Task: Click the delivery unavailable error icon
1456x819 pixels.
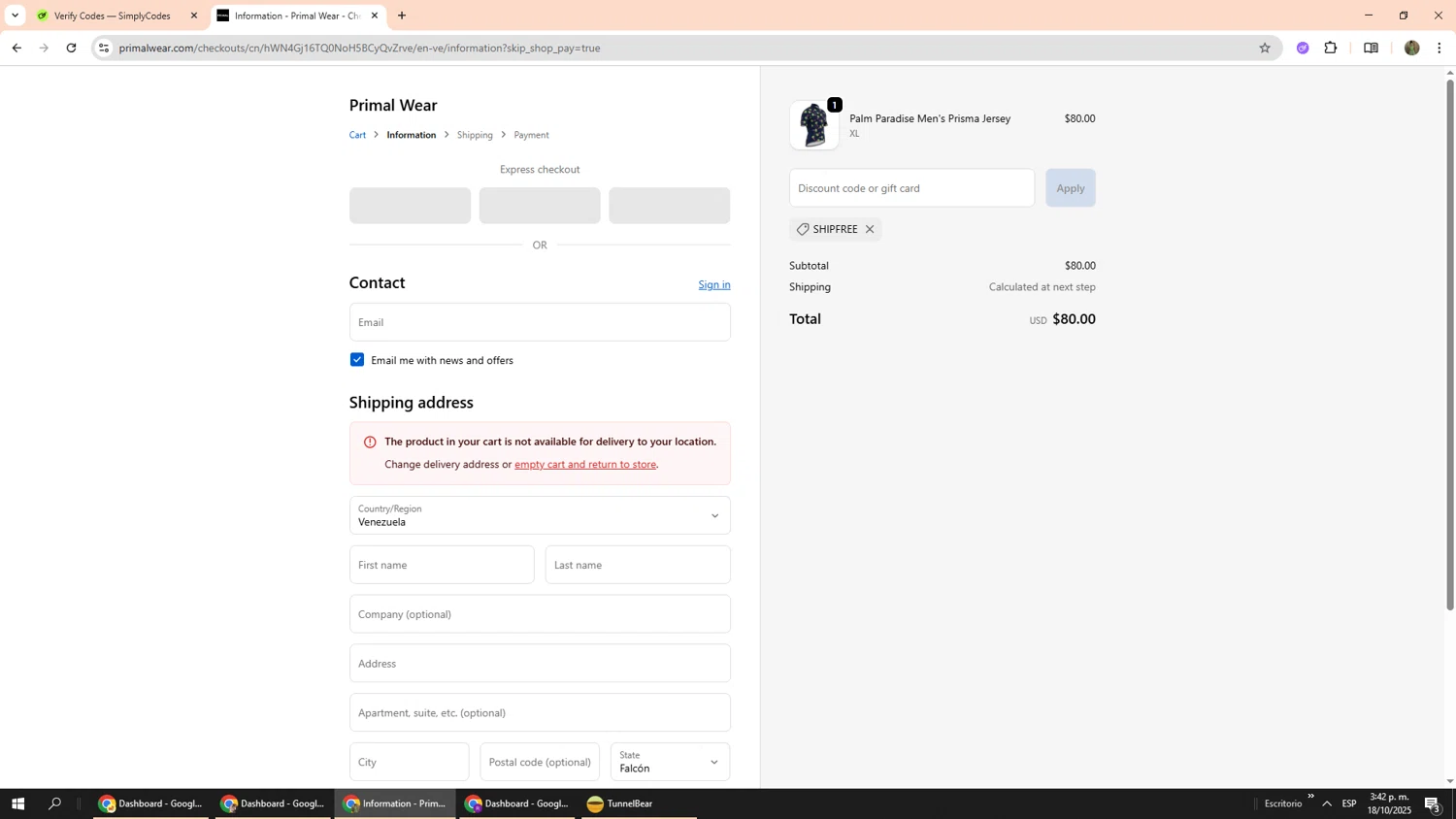Action: [x=370, y=442]
